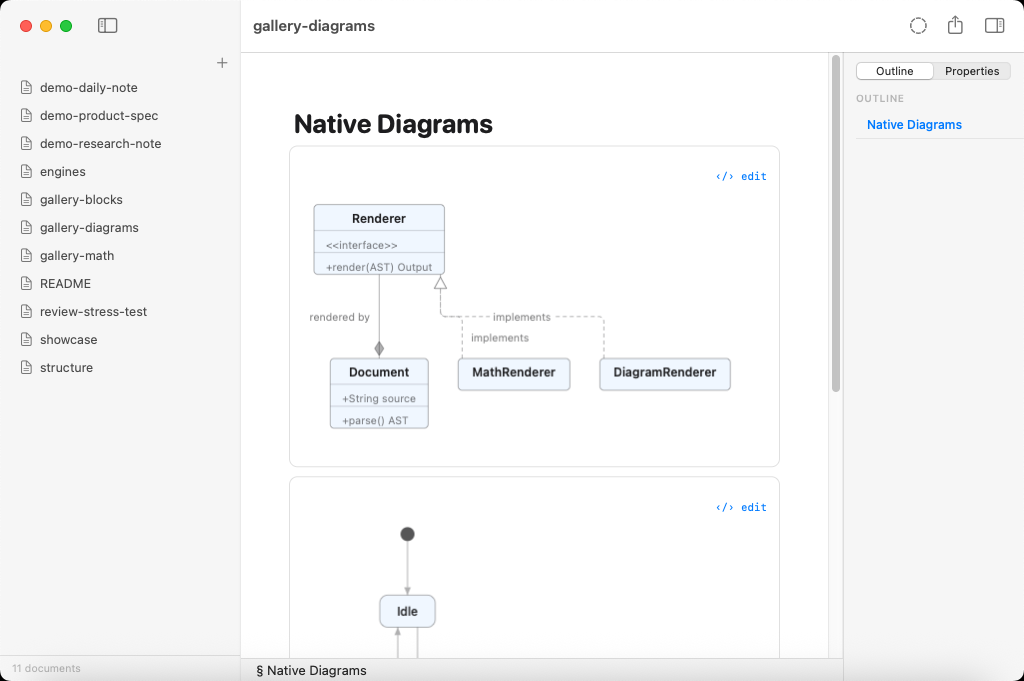Click the yellow minimize window button
The image size is (1024, 681).
[x=46, y=26]
